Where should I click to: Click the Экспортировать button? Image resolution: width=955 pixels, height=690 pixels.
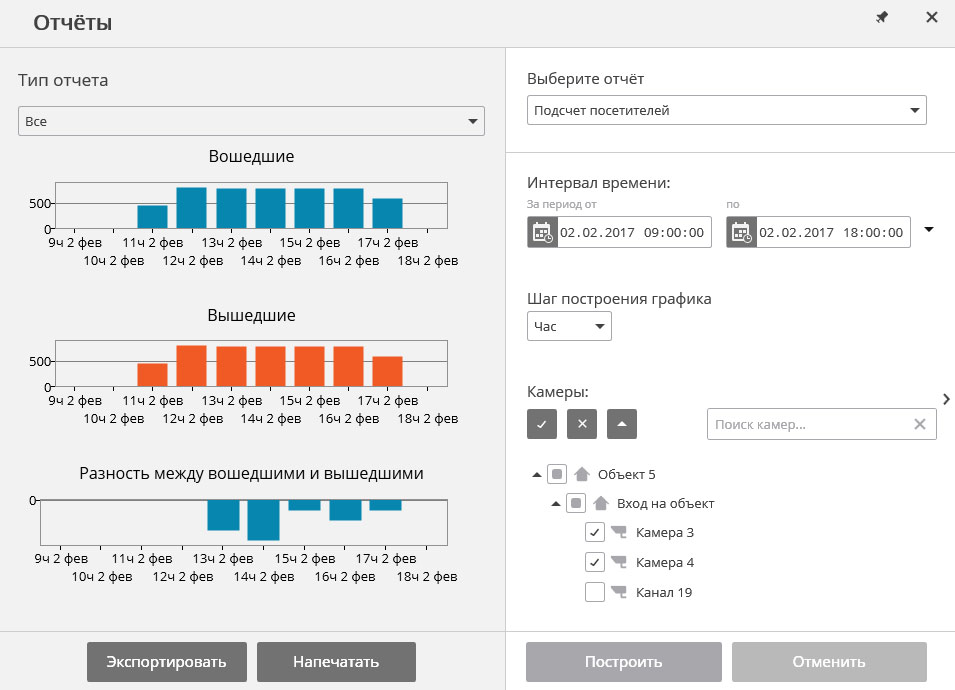pyautogui.click(x=167, y=662)
